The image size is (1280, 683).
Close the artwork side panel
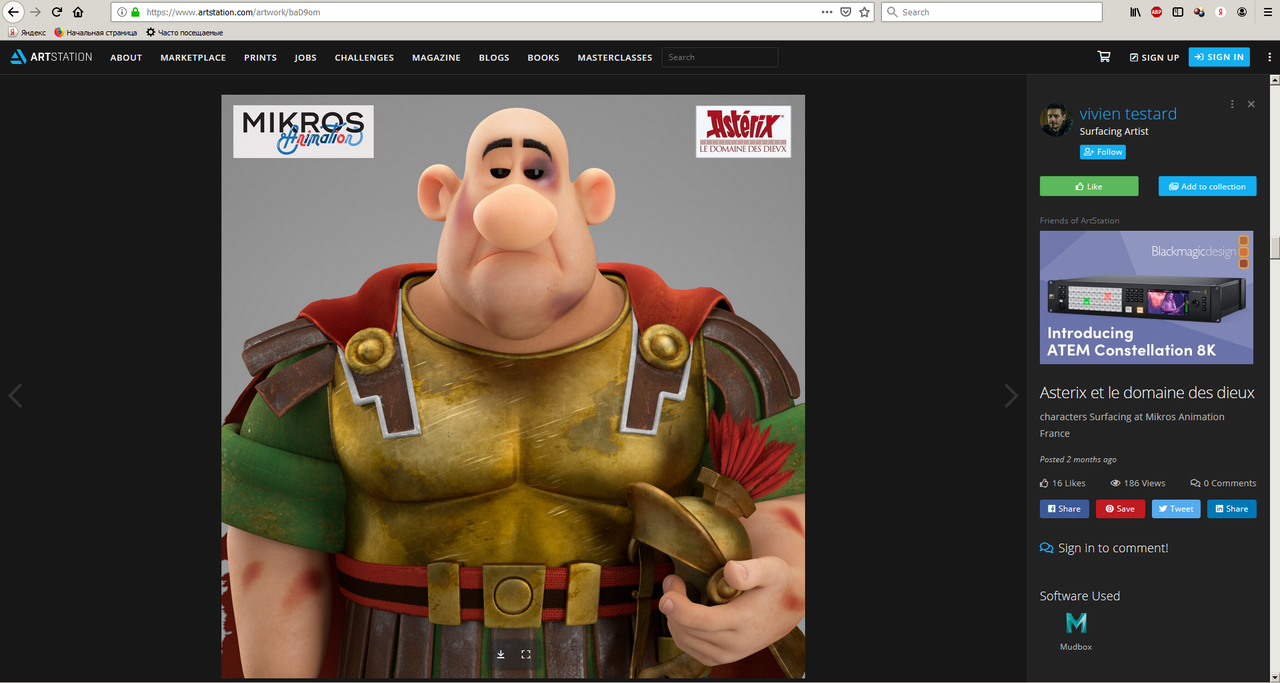[1251, 104]
